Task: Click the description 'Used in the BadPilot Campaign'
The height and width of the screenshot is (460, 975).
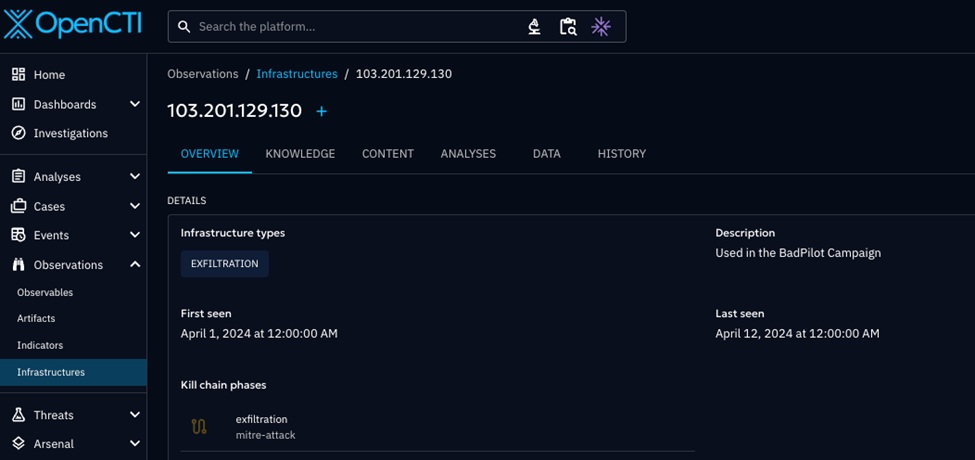Action: [798, 253]
